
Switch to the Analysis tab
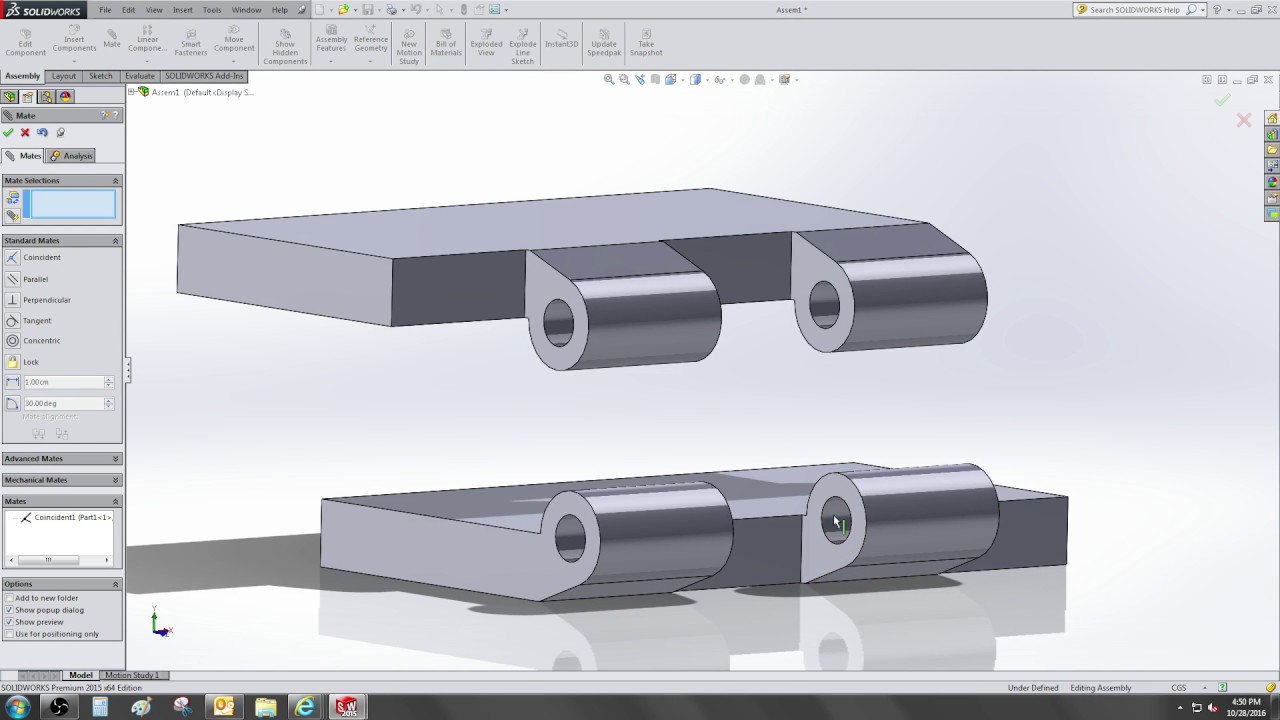[x=71, y=156]
